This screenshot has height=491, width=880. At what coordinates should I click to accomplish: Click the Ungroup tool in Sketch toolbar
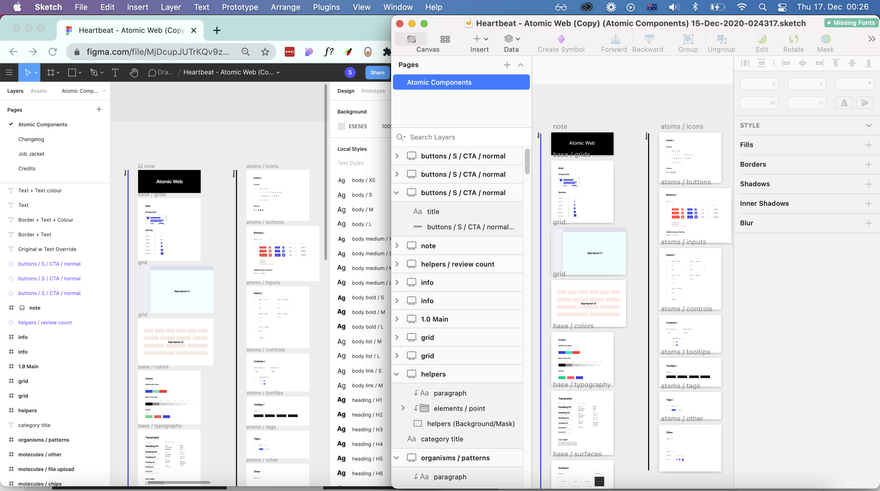coord(721,43)
